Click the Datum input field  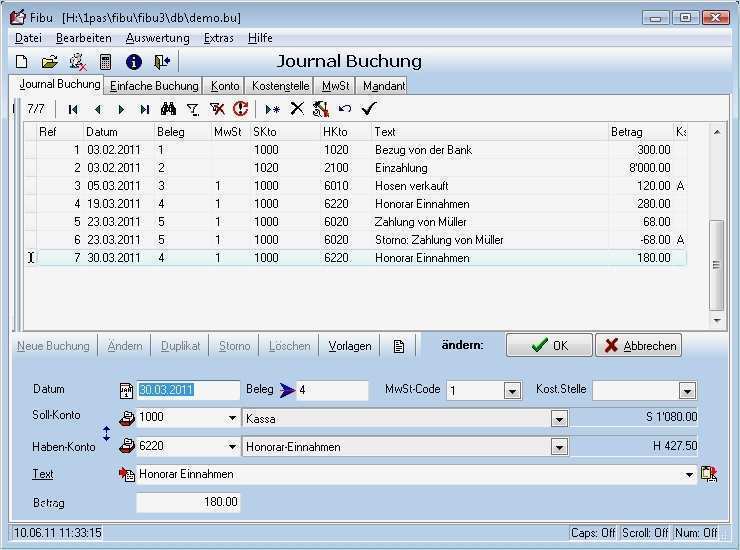188,390
